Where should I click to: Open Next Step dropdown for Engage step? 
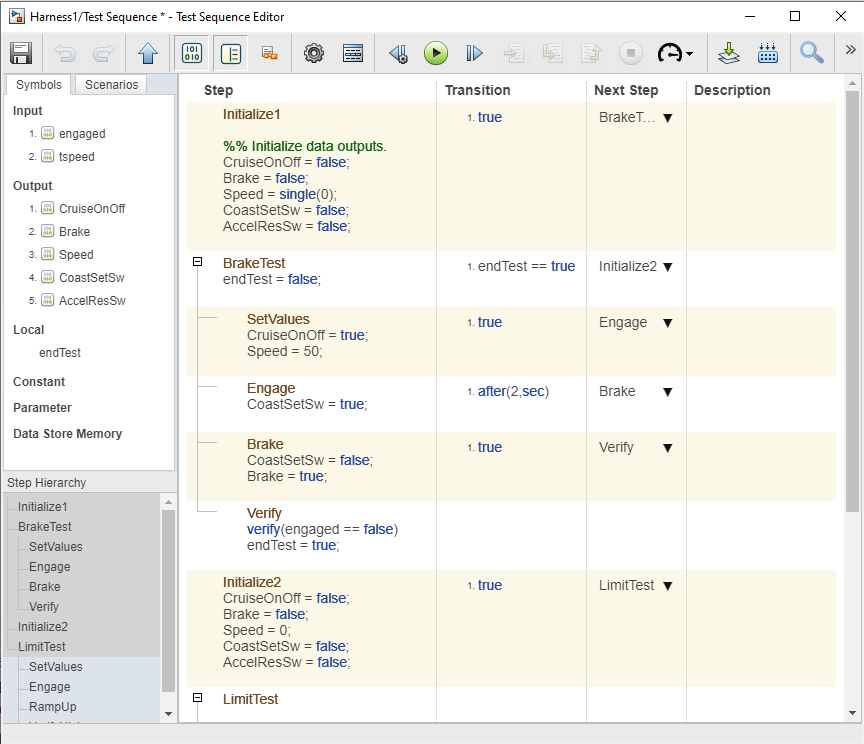point(667,392)
